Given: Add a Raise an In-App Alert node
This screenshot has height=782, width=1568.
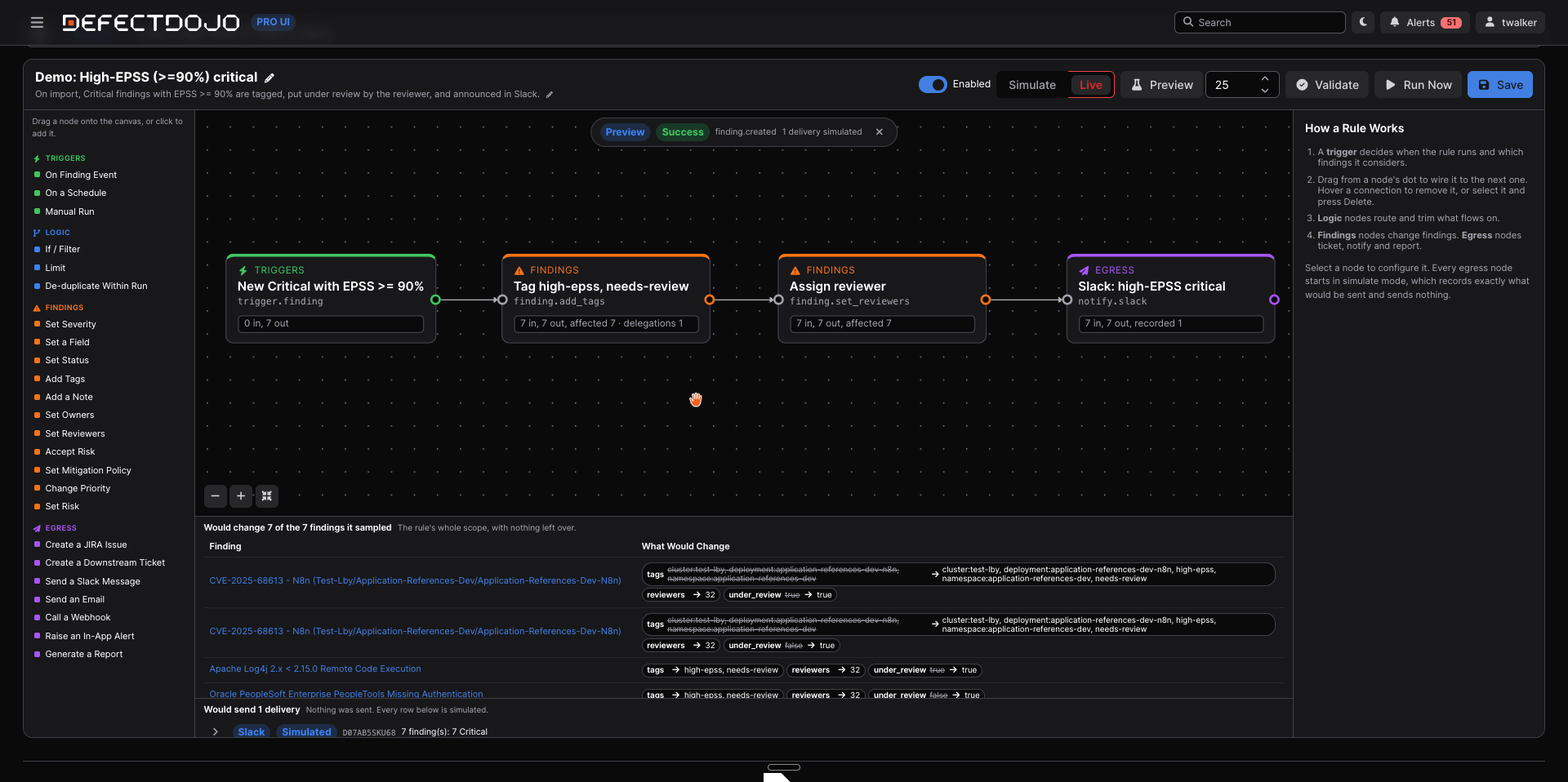Looking at the screenshot, I should coord(90,636).
